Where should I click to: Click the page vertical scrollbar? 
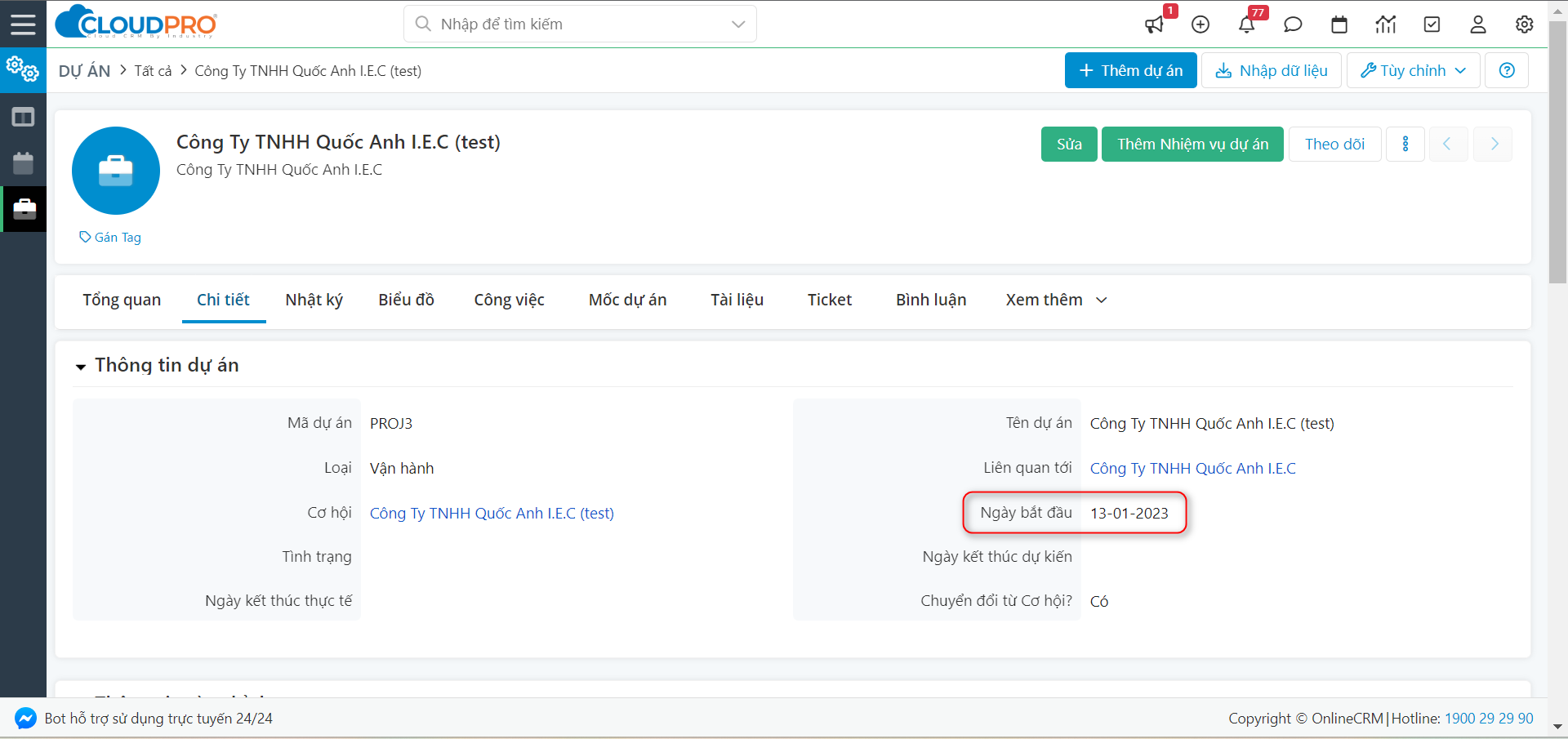tap(1557, 152)
